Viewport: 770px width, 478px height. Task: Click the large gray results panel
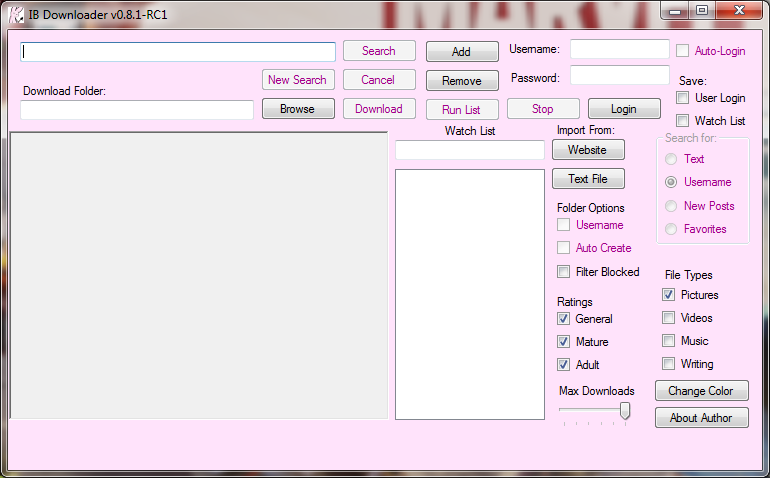click(x=199, y=276)
